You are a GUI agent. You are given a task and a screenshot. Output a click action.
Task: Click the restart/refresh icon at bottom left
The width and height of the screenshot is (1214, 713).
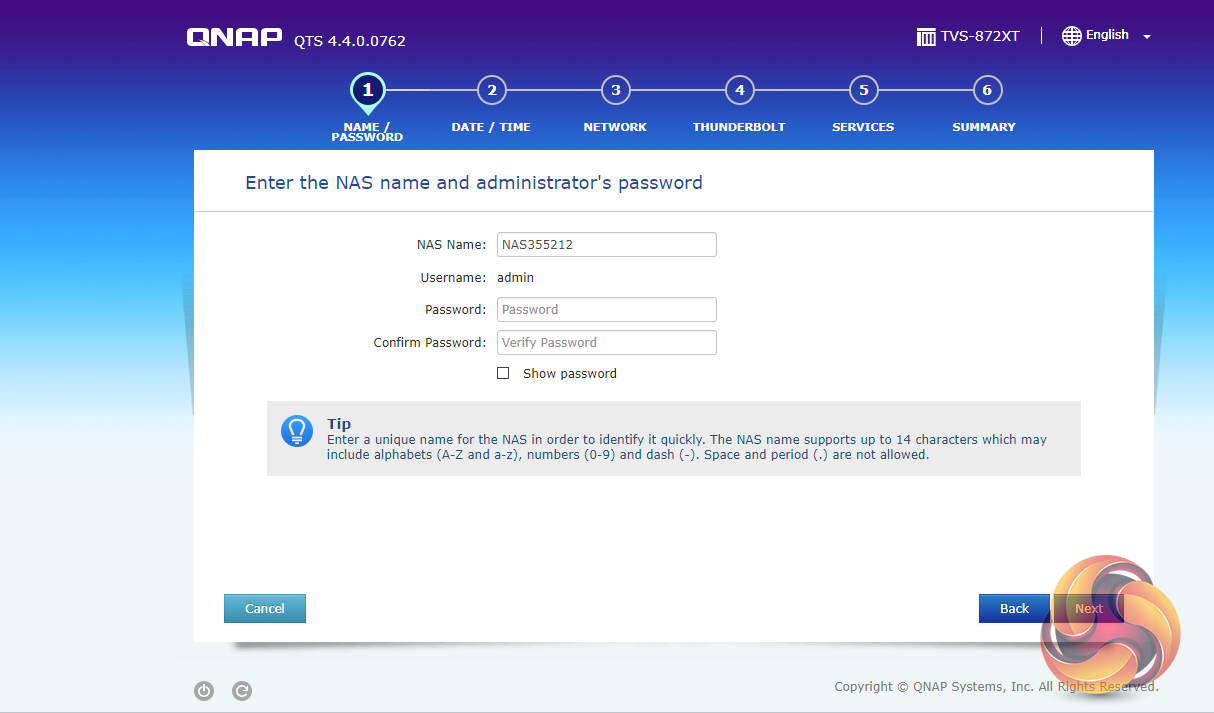tap(241, 690)
